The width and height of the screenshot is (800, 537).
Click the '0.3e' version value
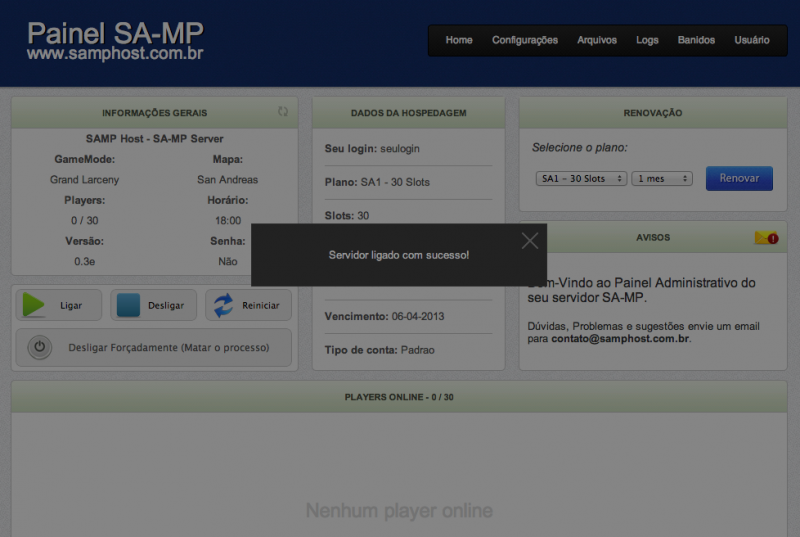(x=84, y=261)
